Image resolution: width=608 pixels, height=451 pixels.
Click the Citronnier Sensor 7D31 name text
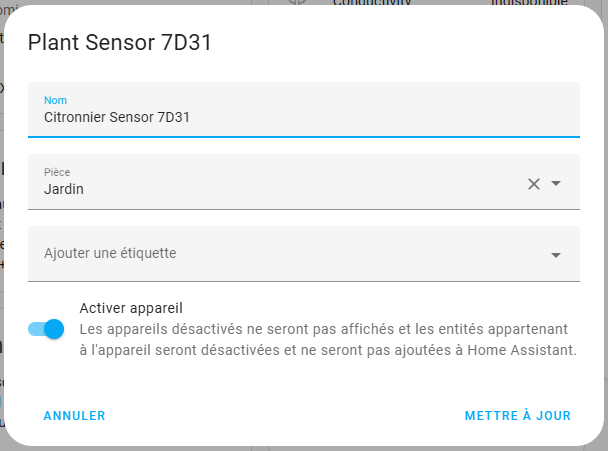pos(117,117)
